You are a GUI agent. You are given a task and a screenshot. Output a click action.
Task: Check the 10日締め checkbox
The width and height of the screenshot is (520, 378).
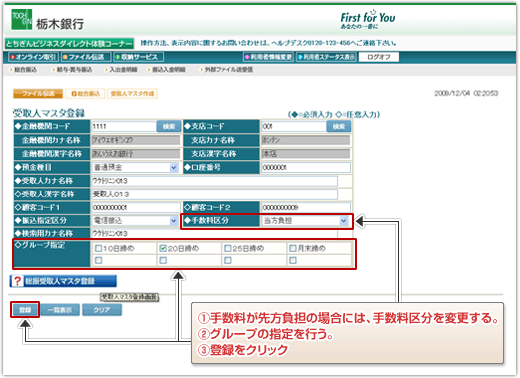click(98, 248)
